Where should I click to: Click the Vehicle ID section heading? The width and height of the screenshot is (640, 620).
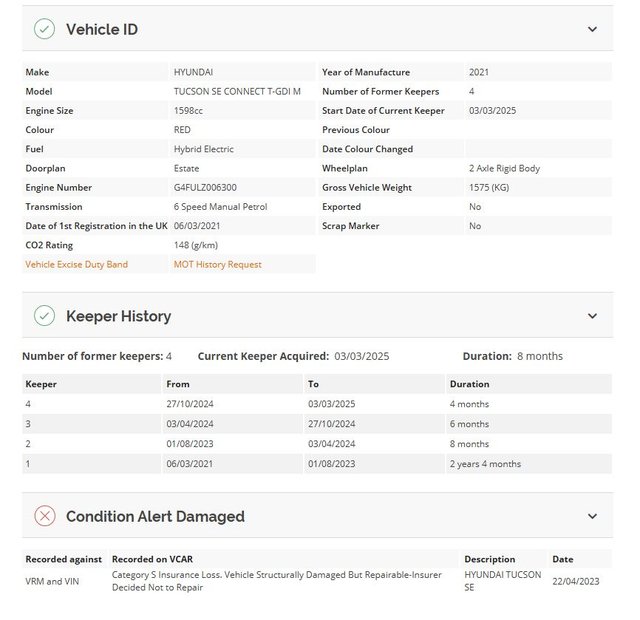click(x=102, y=29)
